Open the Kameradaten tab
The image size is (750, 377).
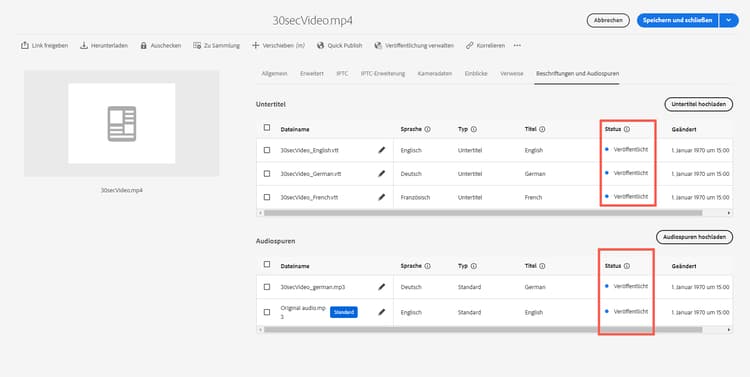[x=434, y=74]
